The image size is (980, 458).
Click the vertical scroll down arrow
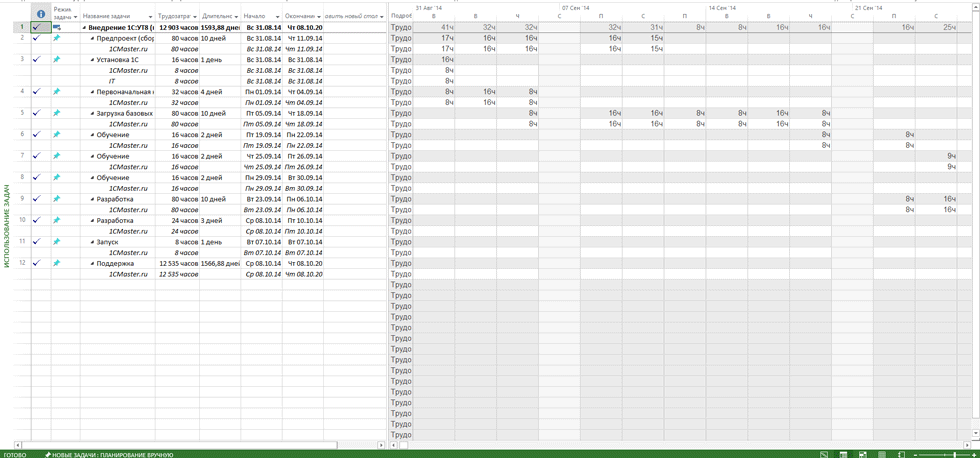[976, 432]
